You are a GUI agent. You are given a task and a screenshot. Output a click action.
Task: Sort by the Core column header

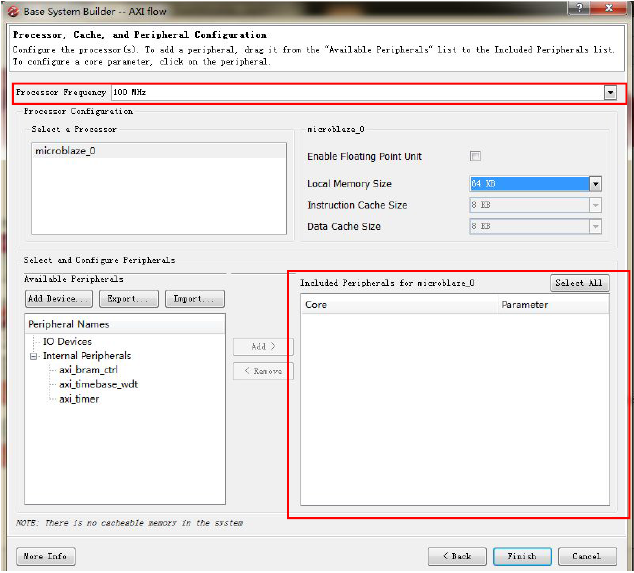(x=400, y=305)
